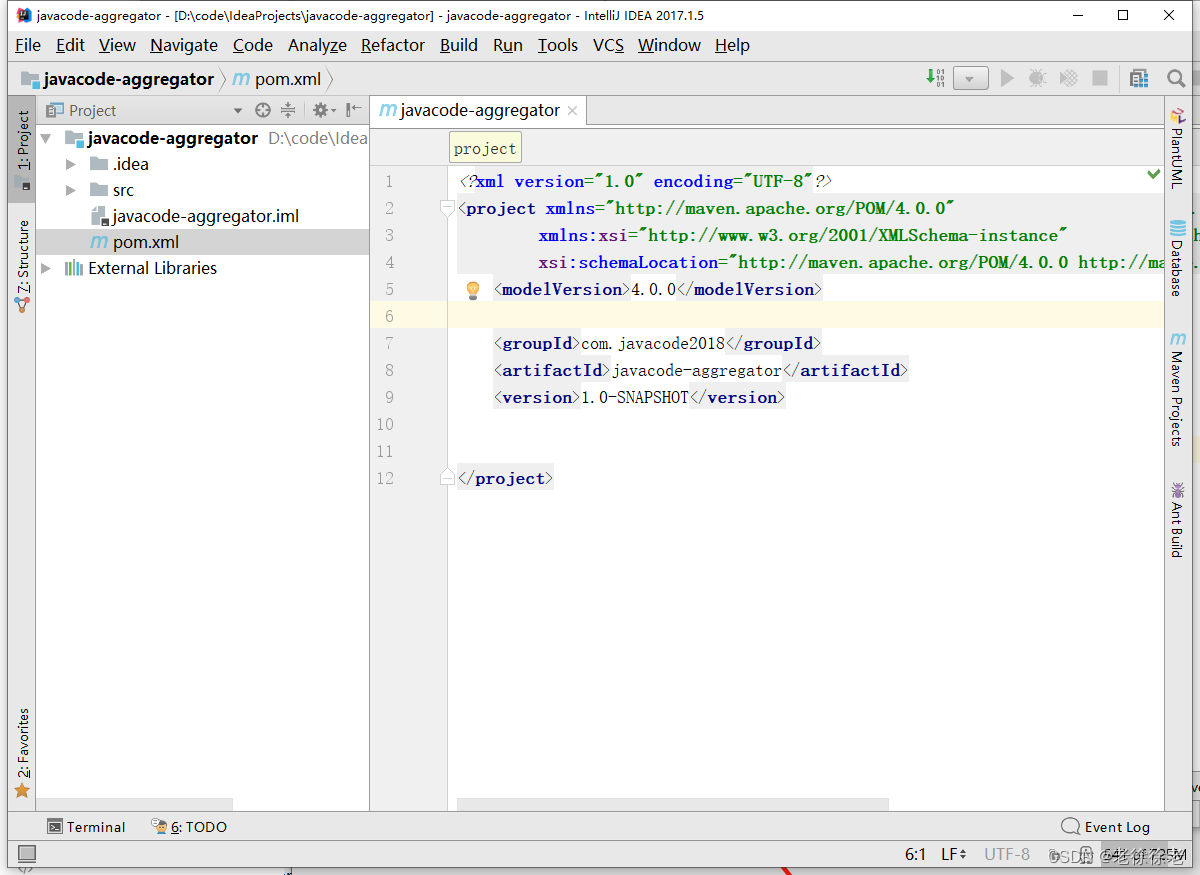Click Scroll from Source target icon
1200x875 pixels.
click(x=263, y=110)
